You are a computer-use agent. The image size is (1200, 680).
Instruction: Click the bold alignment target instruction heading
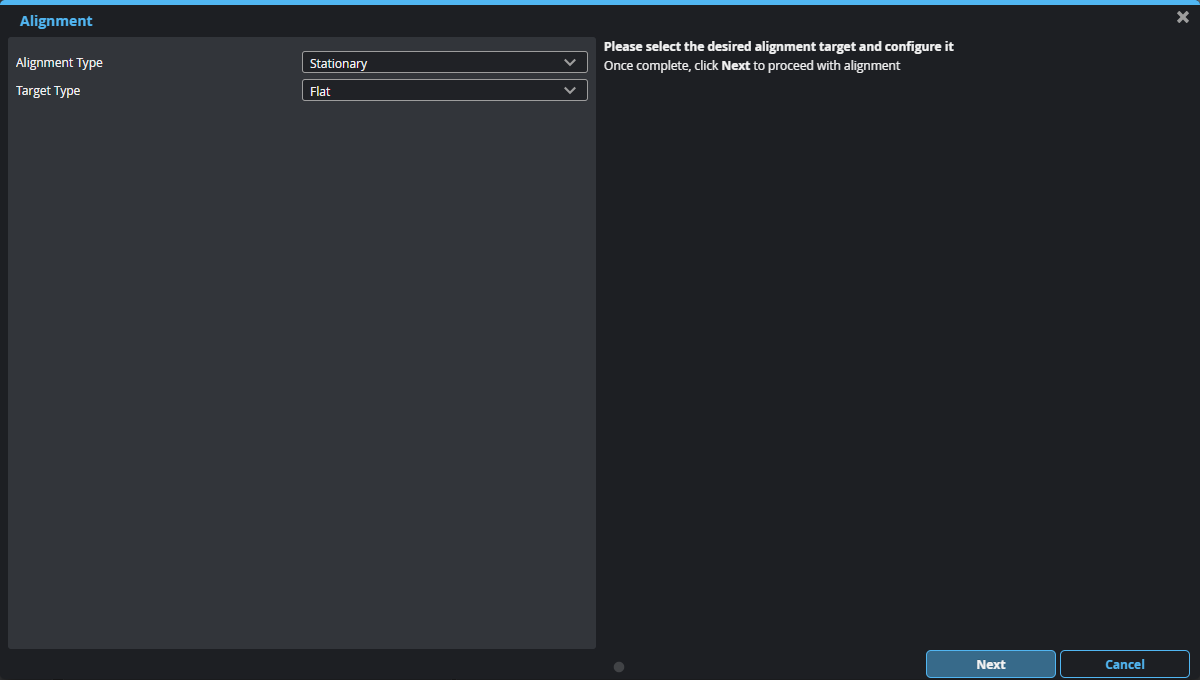778,47
